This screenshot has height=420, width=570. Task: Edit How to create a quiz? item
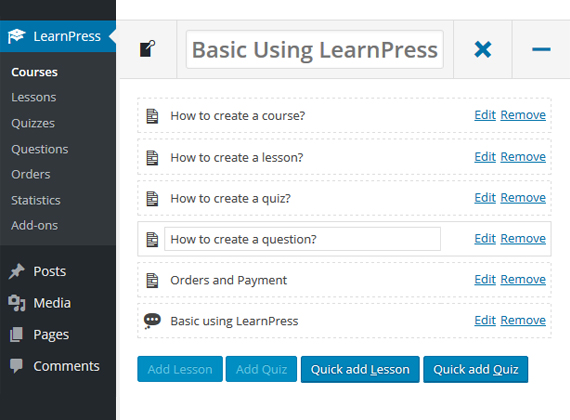click(x=485, y=198)
